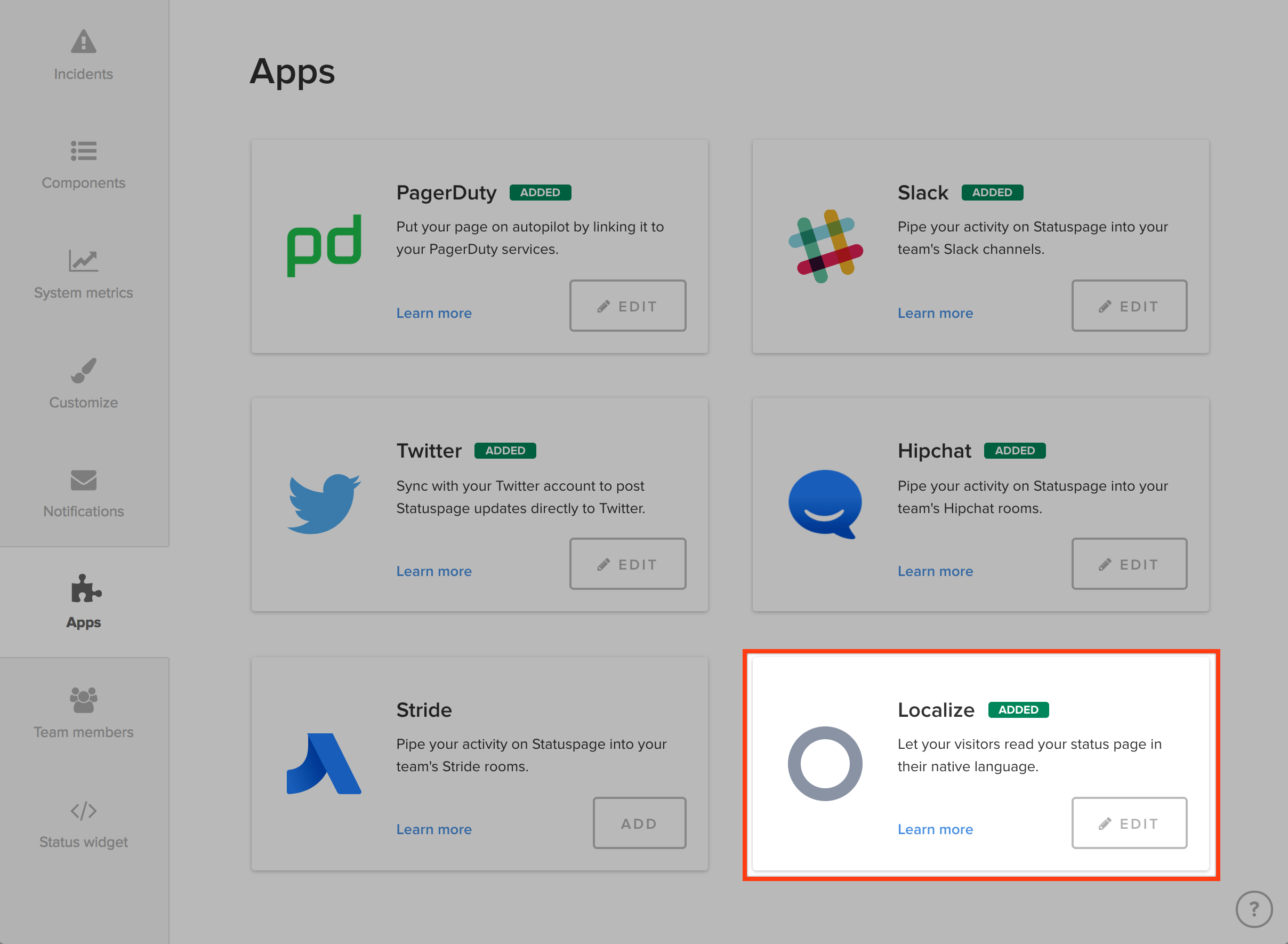Click the Slack hashtag logo
Image resolution: width=1288 pixels, height=944 pixels.
click(825, 246)
